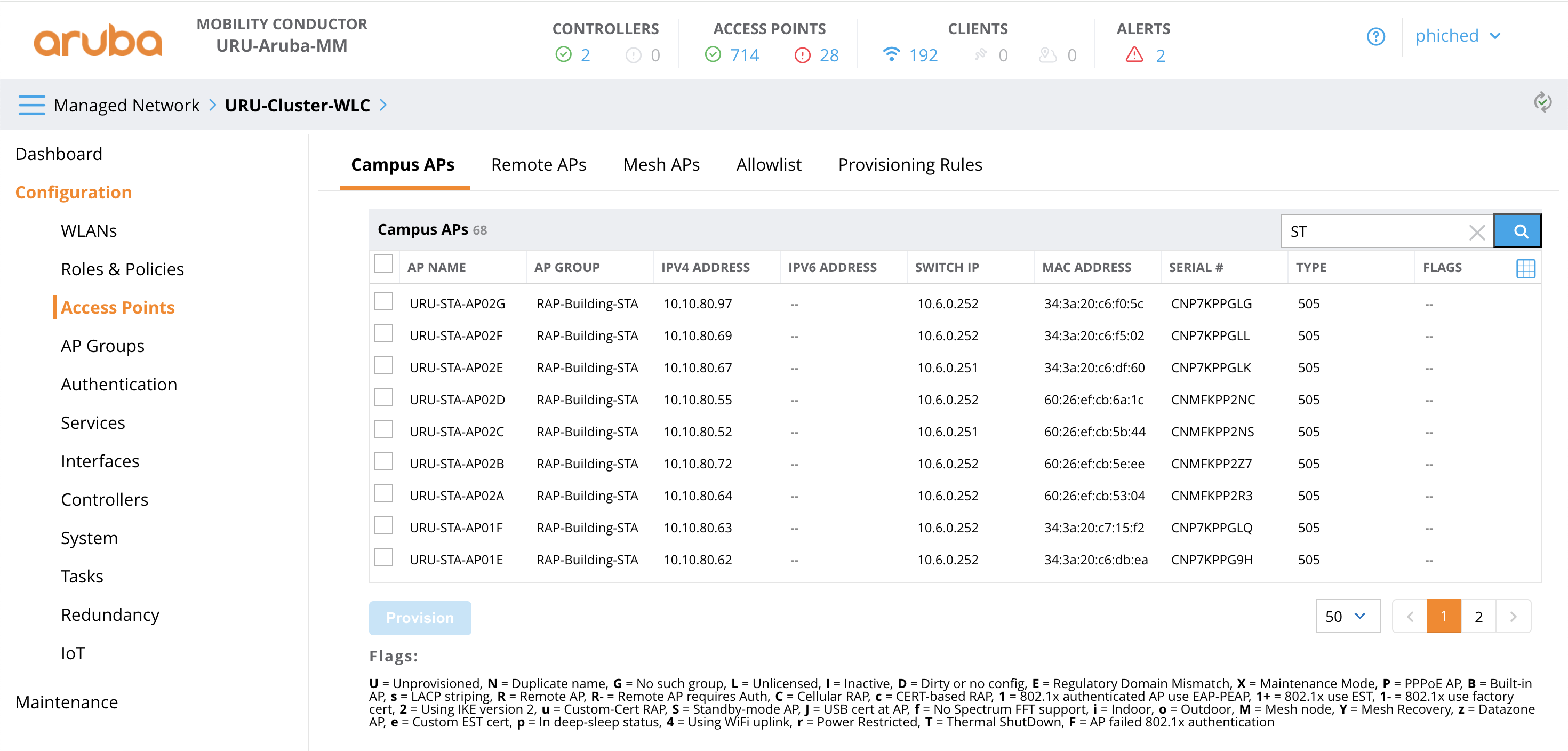This screenshot has height=751, width=1568.
Task: Open the Mesh APs tab
Action: [661, 165]
